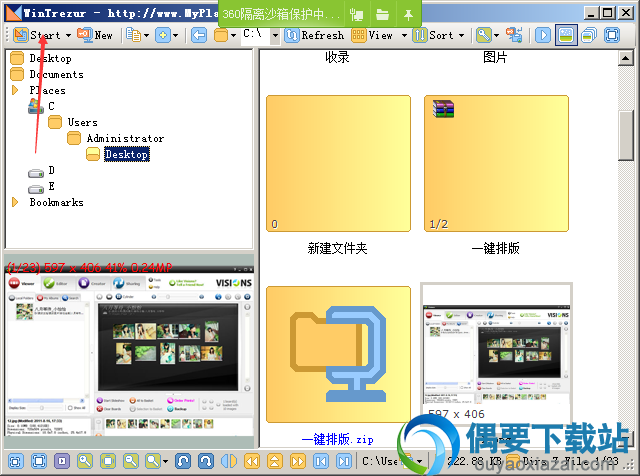Select the 一键排版.zip file thumbnail
This screenshot has width=640, height=476.
(338, 354)
